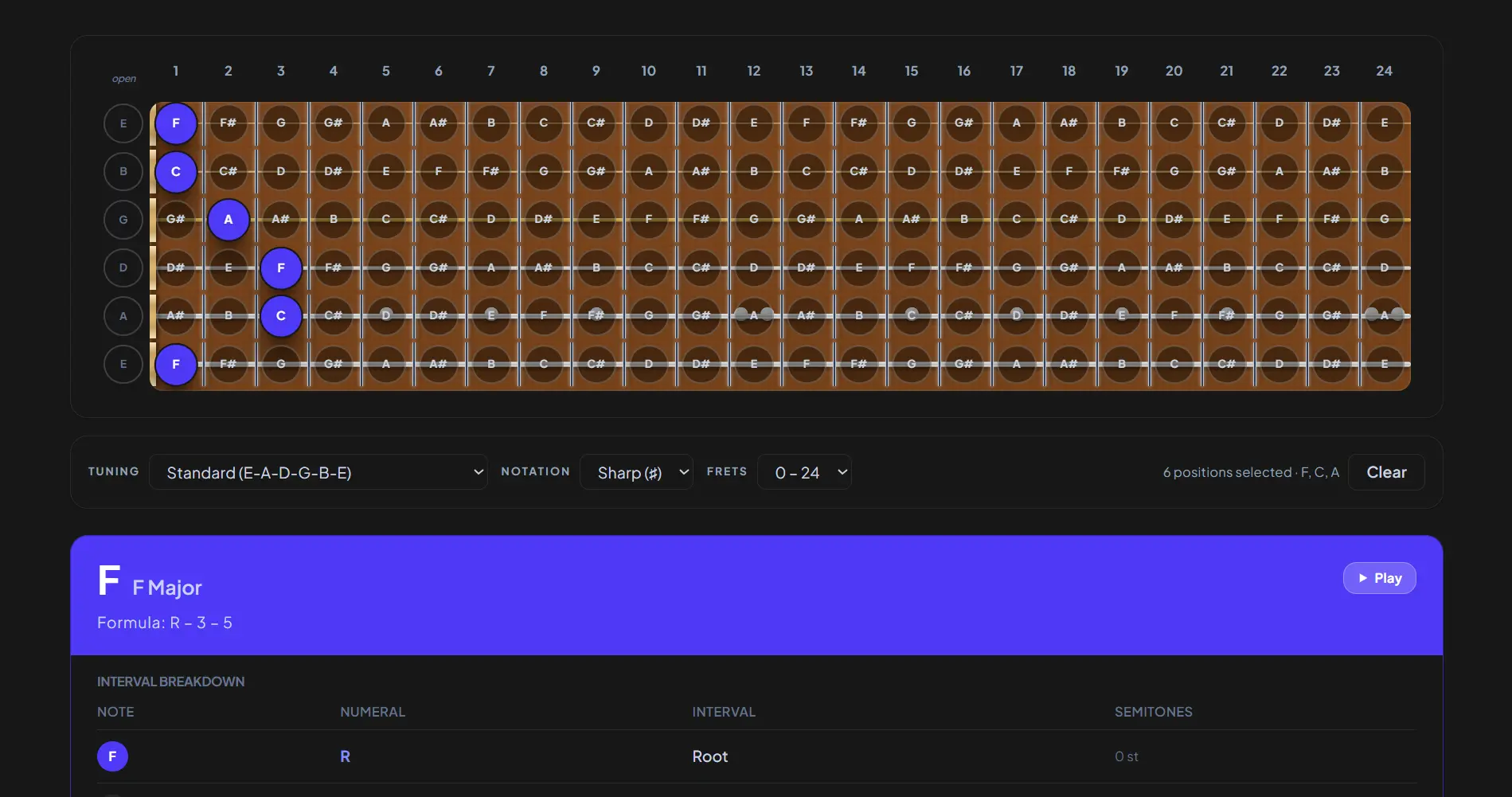
Task: Toggle the open G string circle
Action: coord(123,220)
